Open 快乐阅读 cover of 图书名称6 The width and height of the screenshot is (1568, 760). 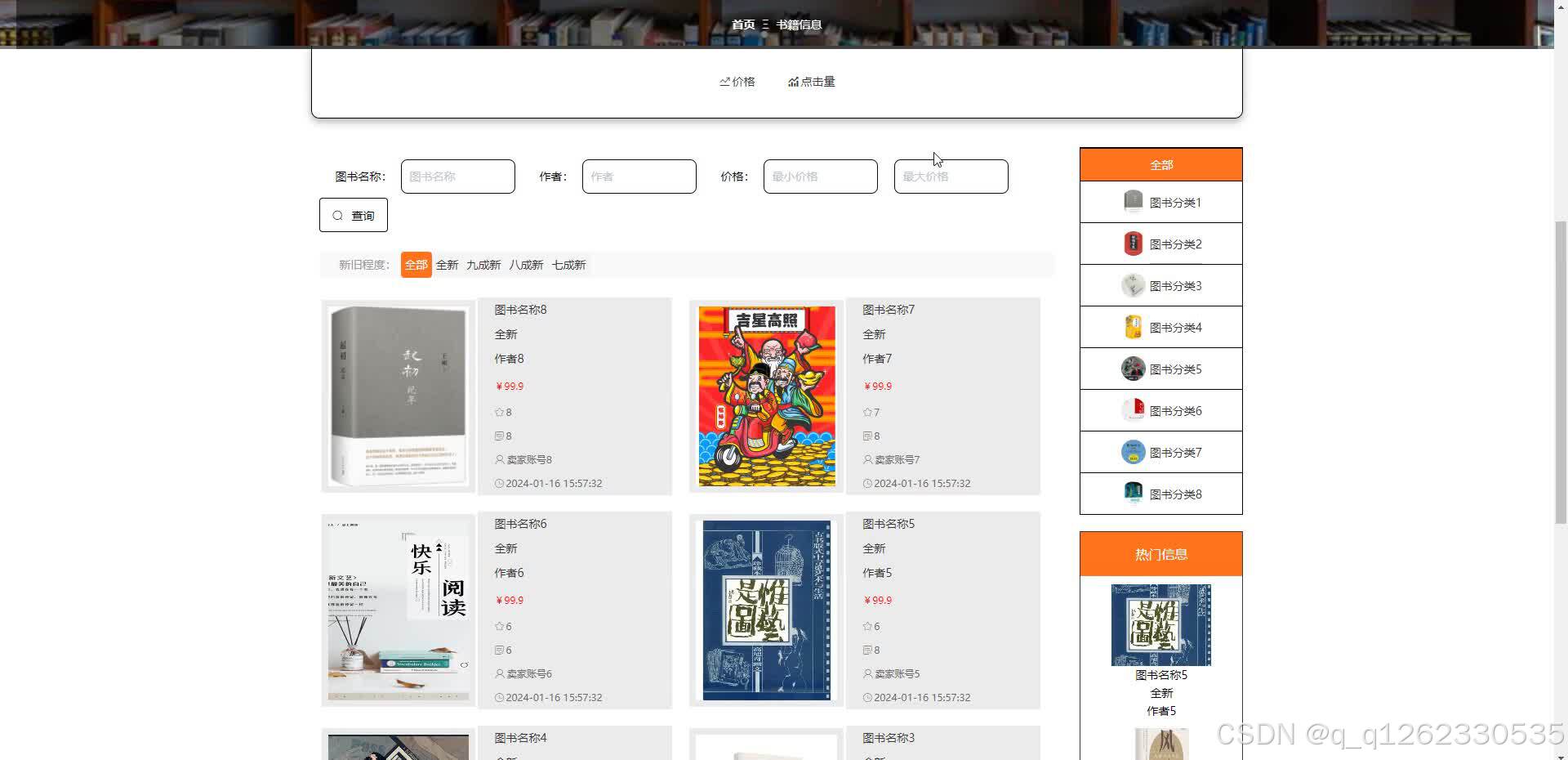coord(399,610)
